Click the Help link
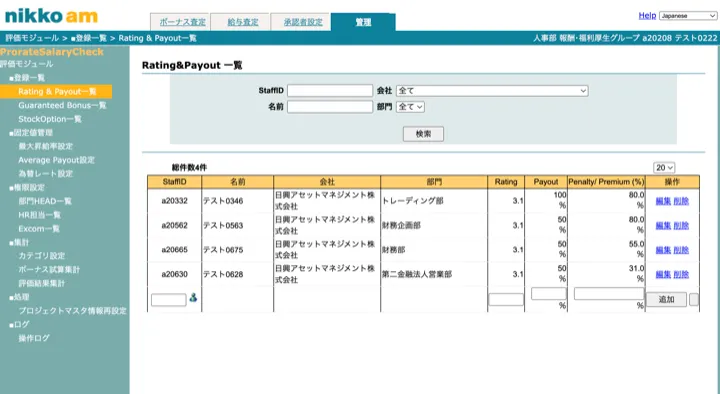720x394 pixels. (x=647, y=16)
